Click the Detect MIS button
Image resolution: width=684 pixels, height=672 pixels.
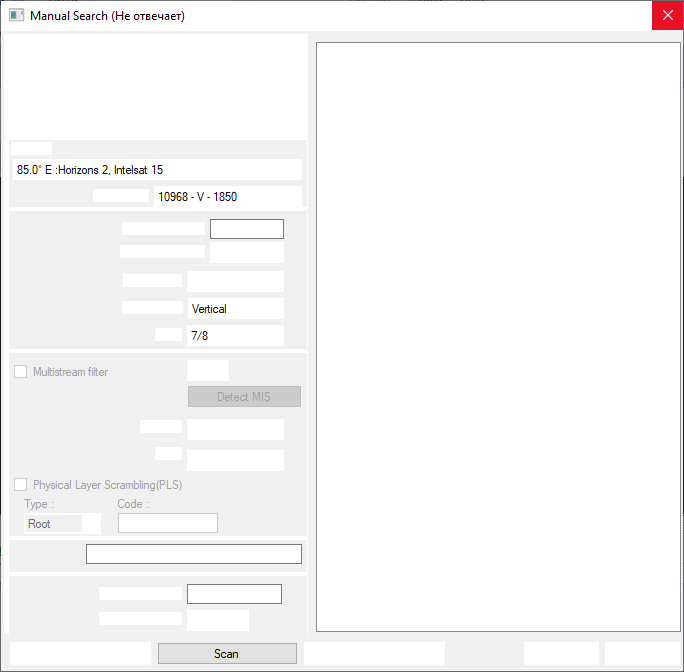point(244,397)
